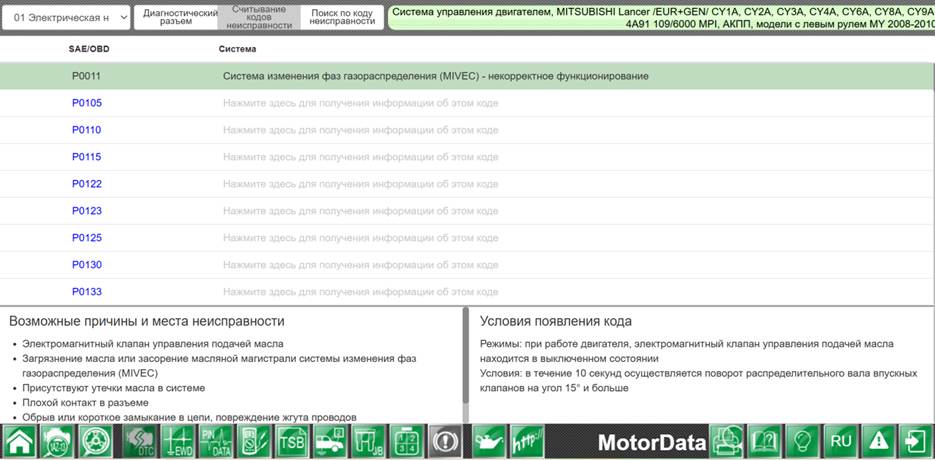Click 'Нажмите здесь' info text for P0105
Image resolution: width=935 pixels, height=460 pixels.
click(x=361, y=103)
